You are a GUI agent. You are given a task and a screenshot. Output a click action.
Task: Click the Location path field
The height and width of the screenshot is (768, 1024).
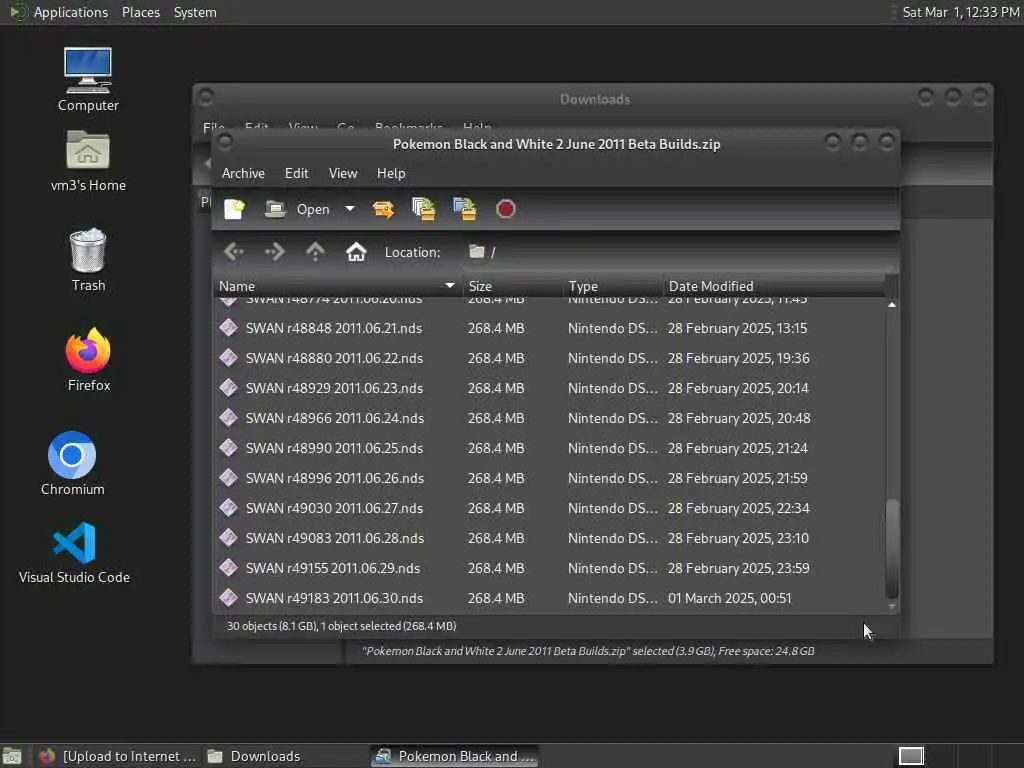[x=679, y=252]
